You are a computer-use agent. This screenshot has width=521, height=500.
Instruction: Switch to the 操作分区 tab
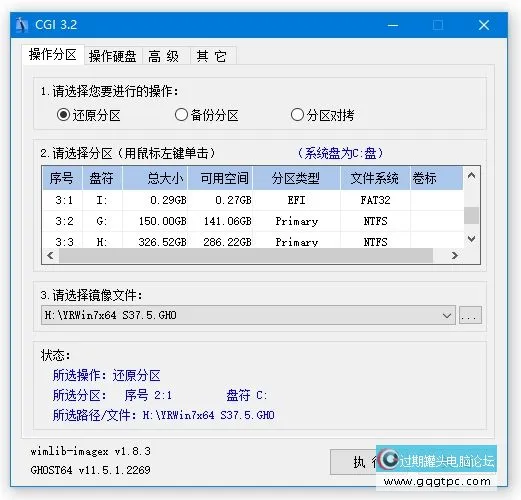pos(53,55)
